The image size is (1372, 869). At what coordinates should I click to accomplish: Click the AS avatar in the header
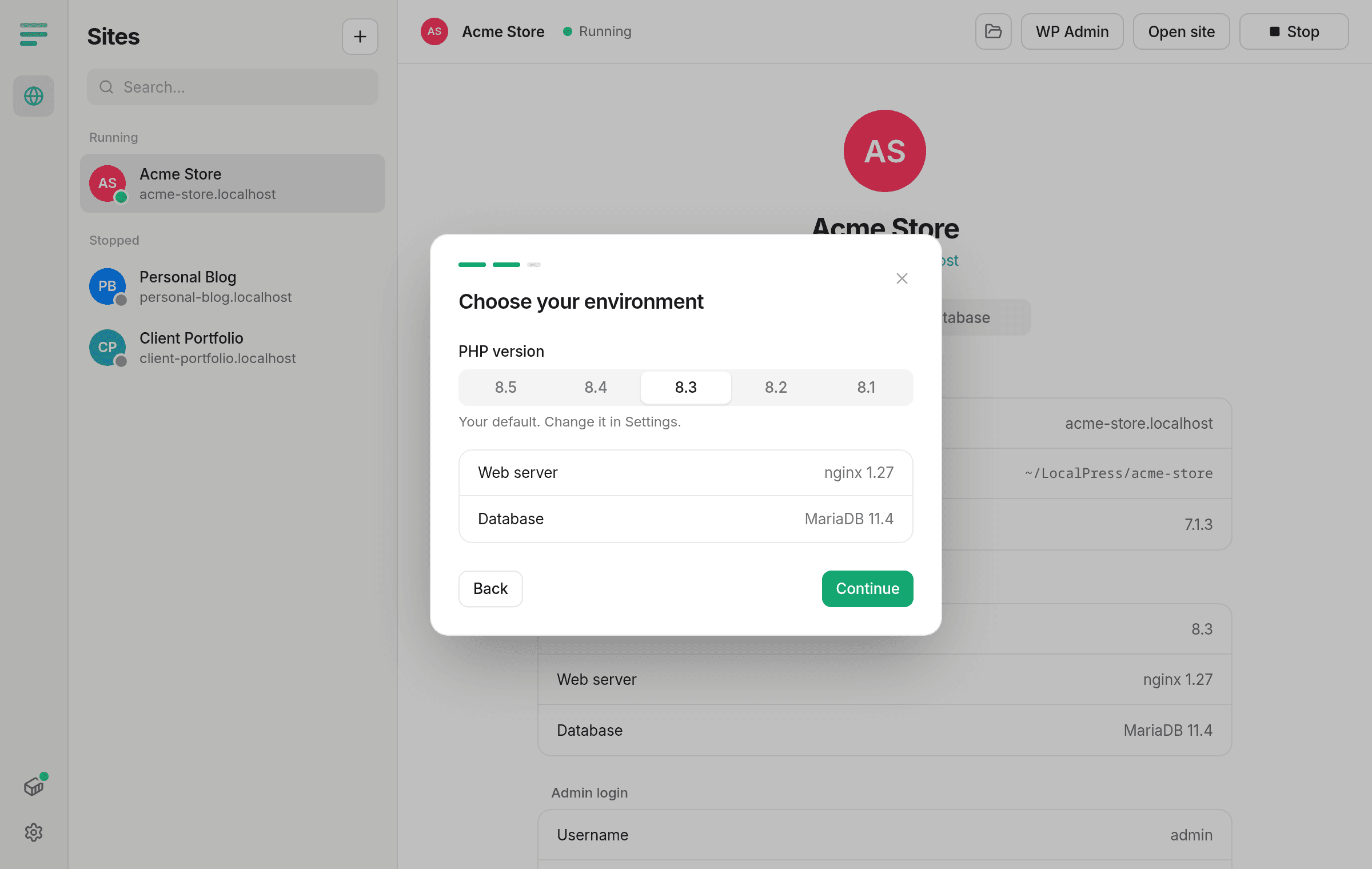click(x=434, y=31)
